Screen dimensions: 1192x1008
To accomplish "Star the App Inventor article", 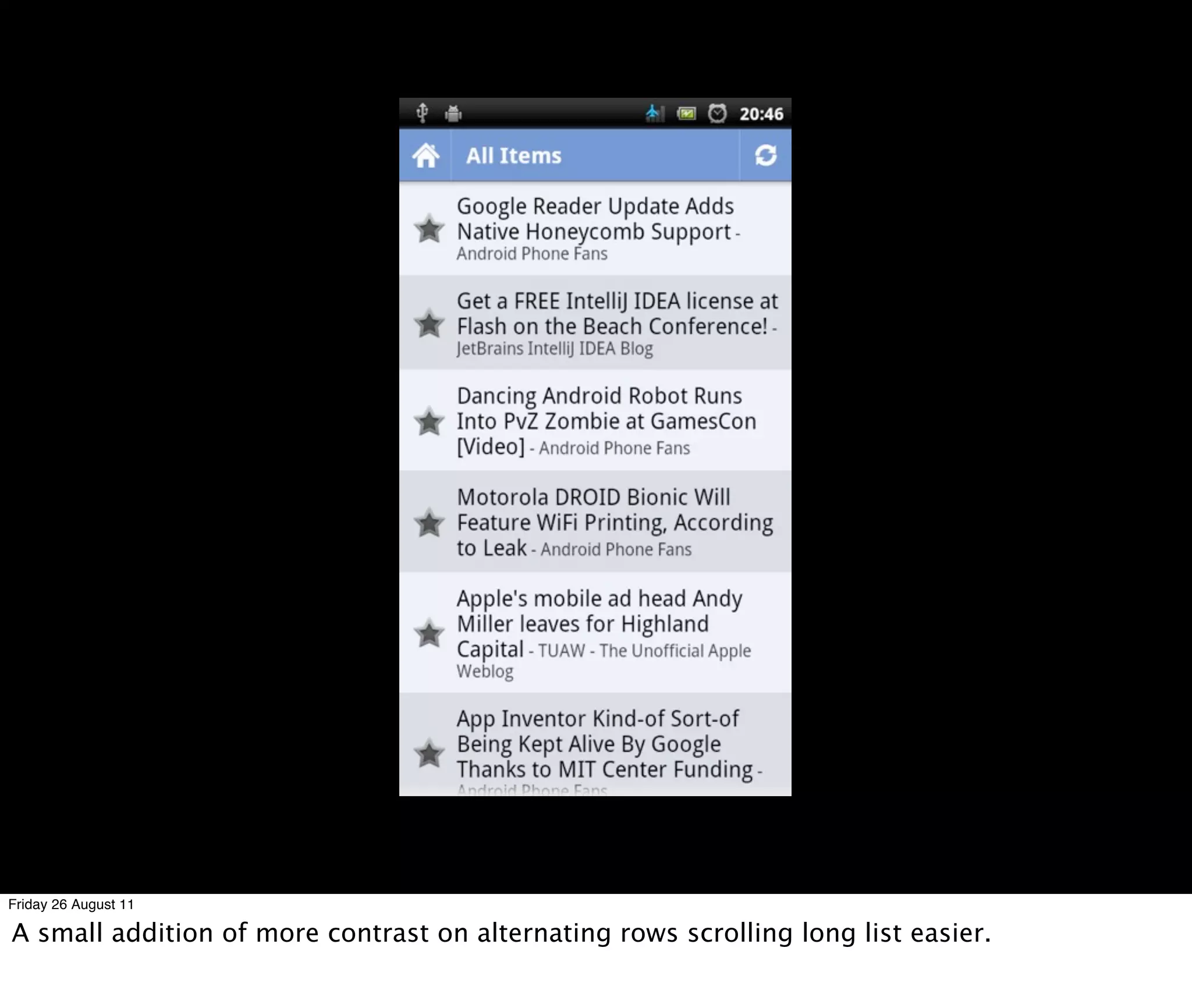I will click(429, 754).
